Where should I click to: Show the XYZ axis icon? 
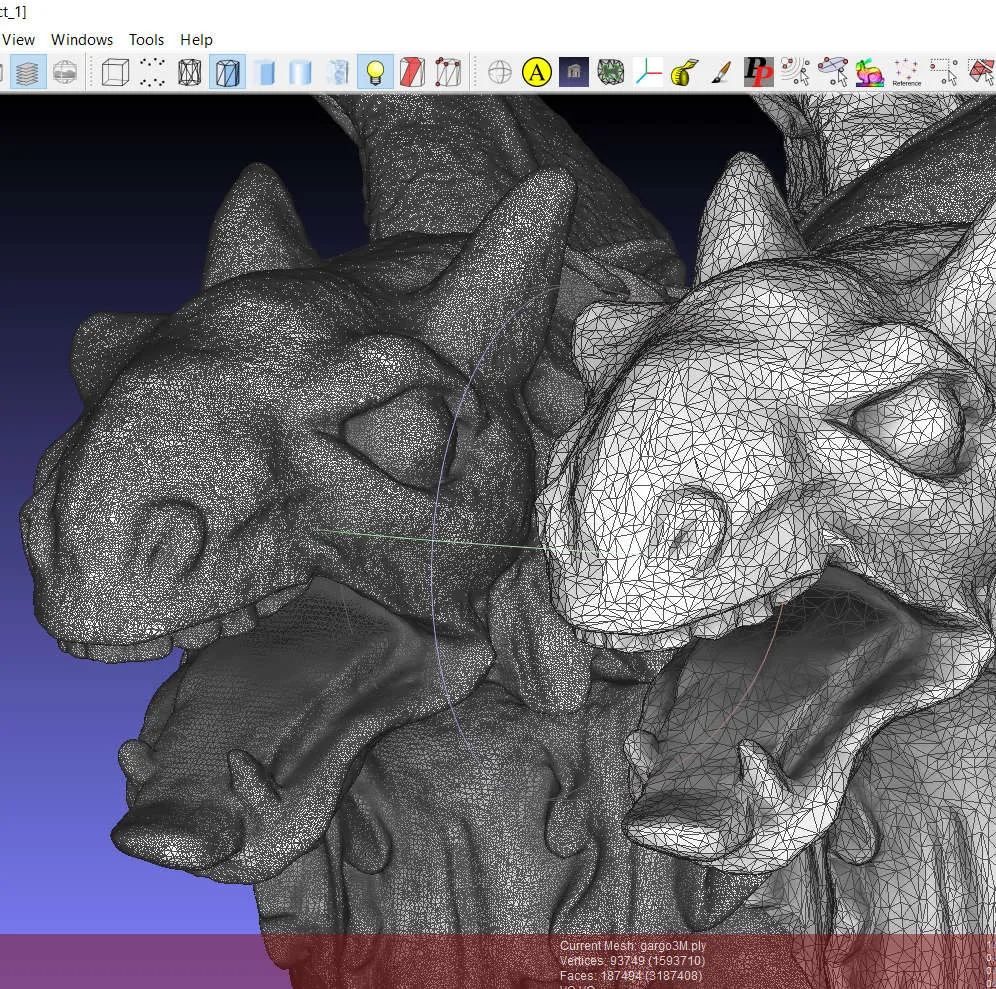[648, 72]
